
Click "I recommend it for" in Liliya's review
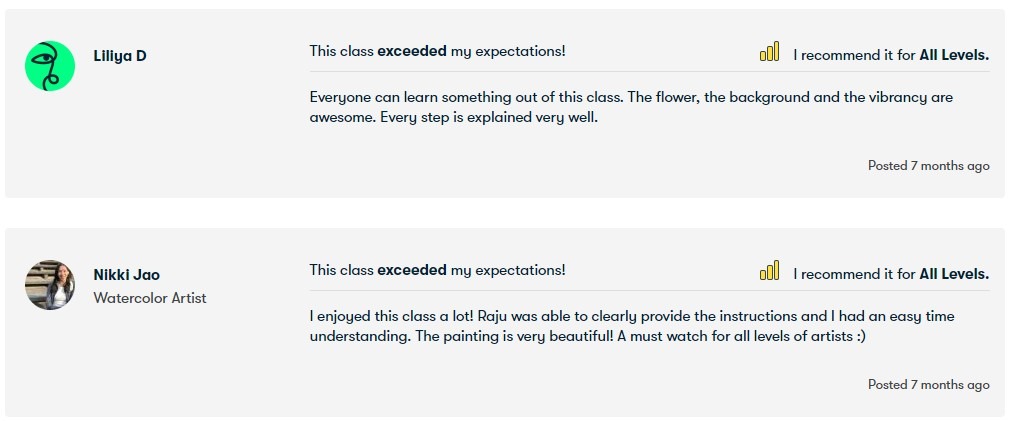coord(854,55)
